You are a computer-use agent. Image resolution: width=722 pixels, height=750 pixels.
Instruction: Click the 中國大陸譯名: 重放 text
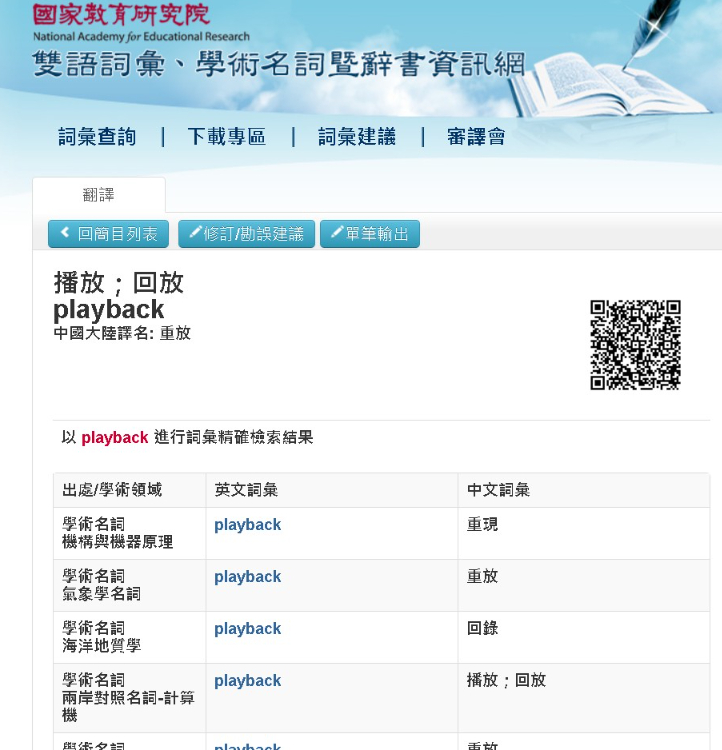coord(122,333)
